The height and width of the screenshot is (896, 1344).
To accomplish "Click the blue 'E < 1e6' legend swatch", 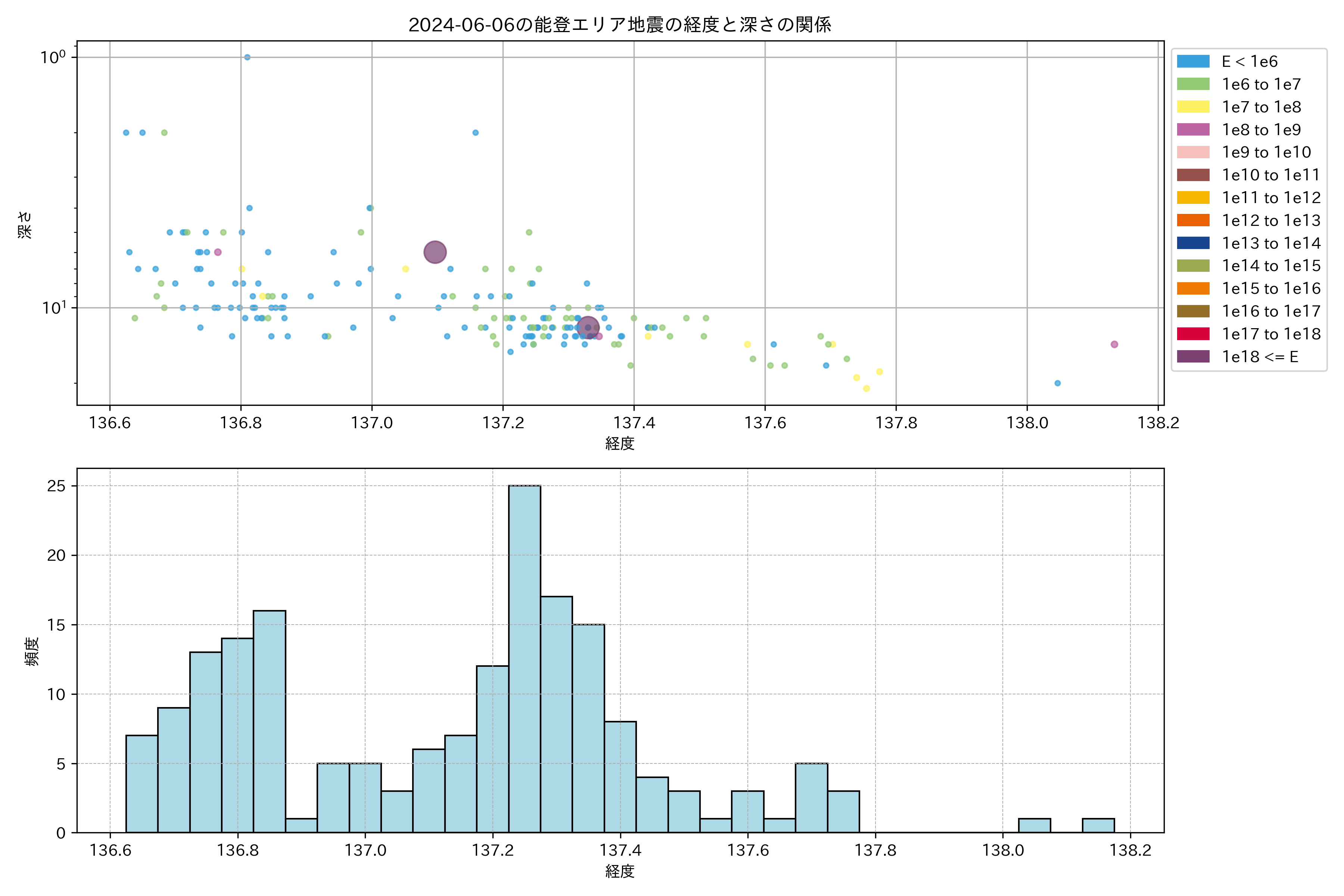I will (1193, 62).
